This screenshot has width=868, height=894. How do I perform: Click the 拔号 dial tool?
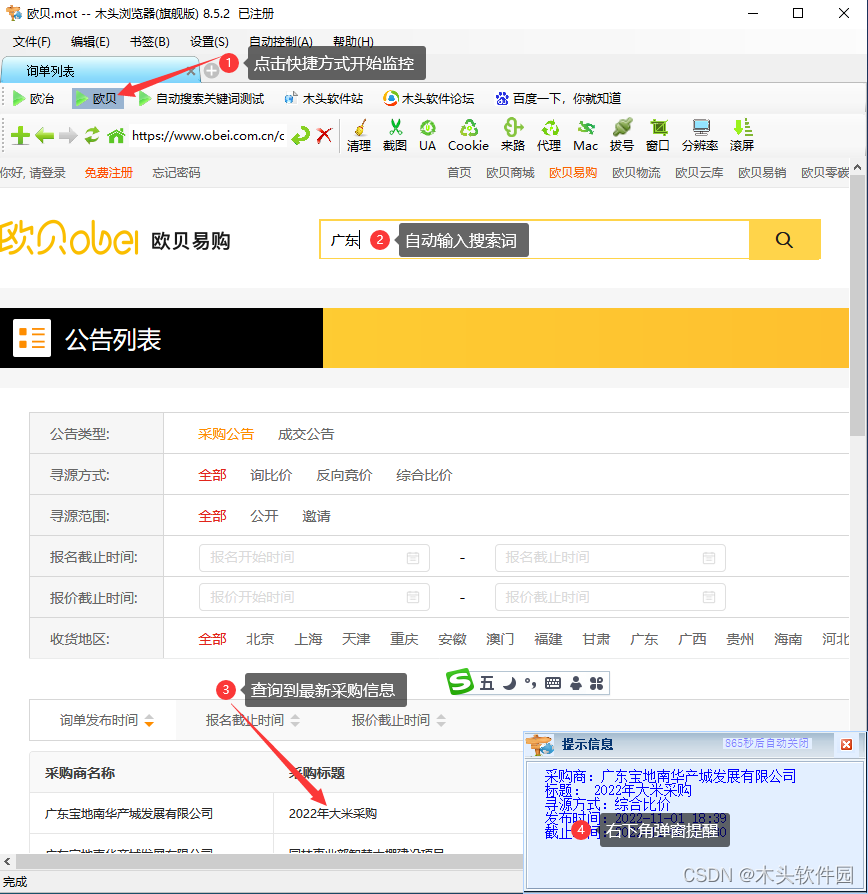click(622, 136)
